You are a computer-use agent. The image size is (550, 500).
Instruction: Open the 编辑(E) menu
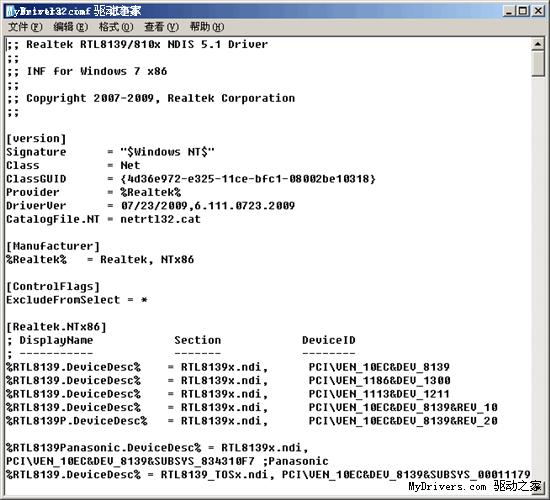pyautogui.click(x=71, y=27)
